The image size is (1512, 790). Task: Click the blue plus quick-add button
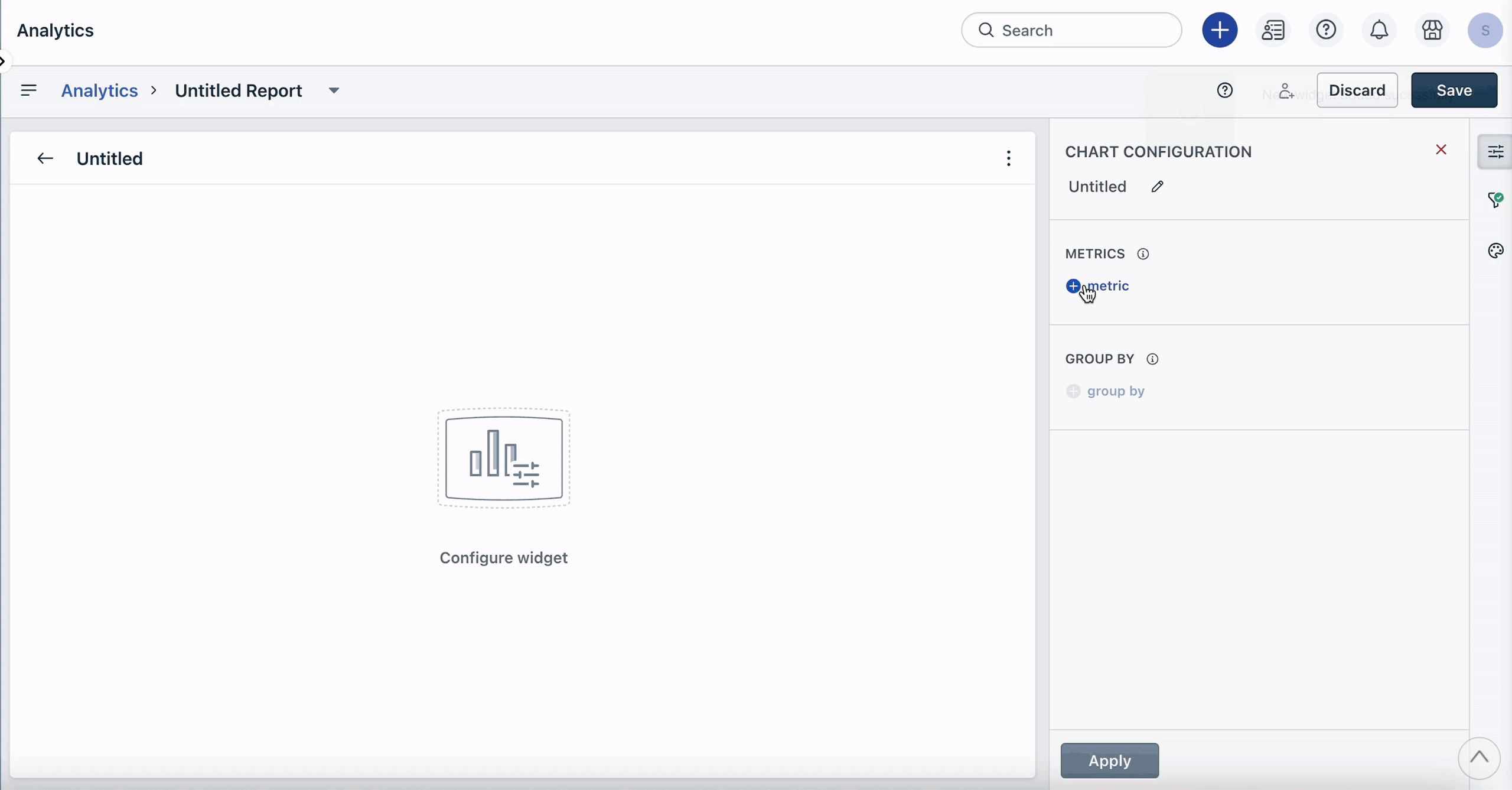click(x=1220, y=30)
